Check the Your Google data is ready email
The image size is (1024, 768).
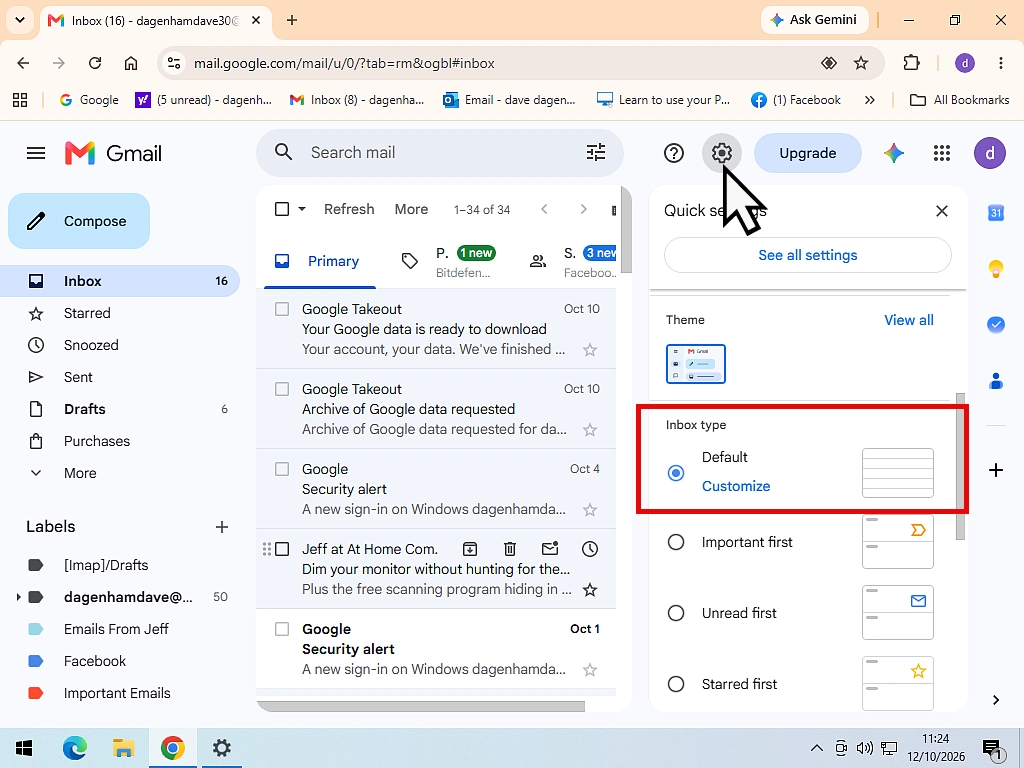pyautogui.click(x=282, y=309)
